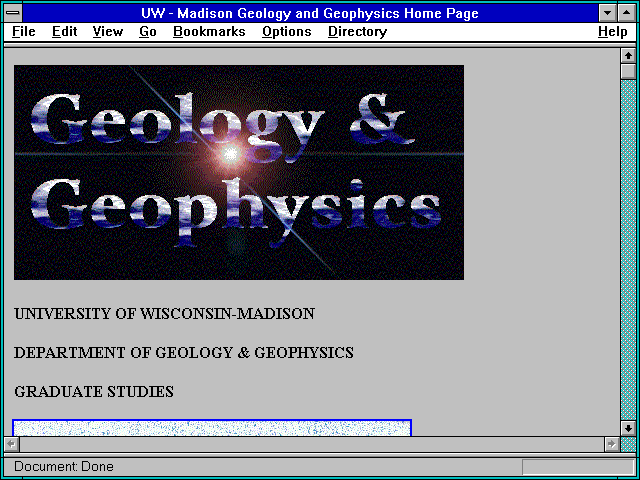Click the vertical scrollbar up arrow
The width and height of the screenshot is (640, 480).
point(628,56)
